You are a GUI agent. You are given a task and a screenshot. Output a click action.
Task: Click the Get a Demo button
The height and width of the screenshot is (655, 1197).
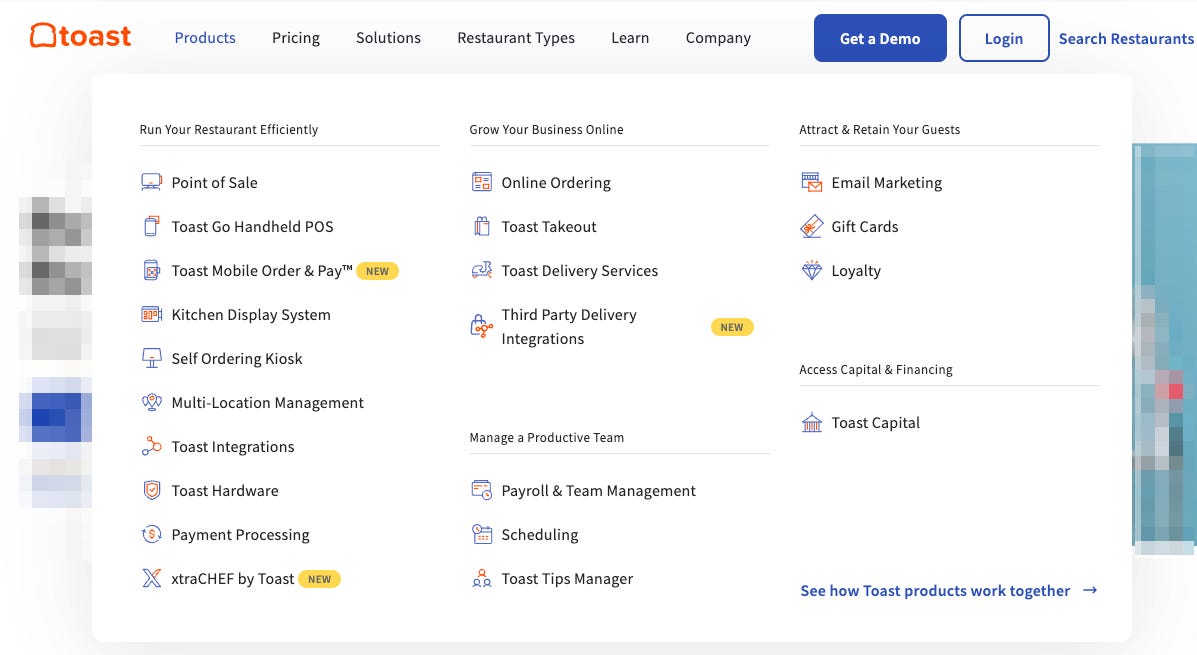879,38
